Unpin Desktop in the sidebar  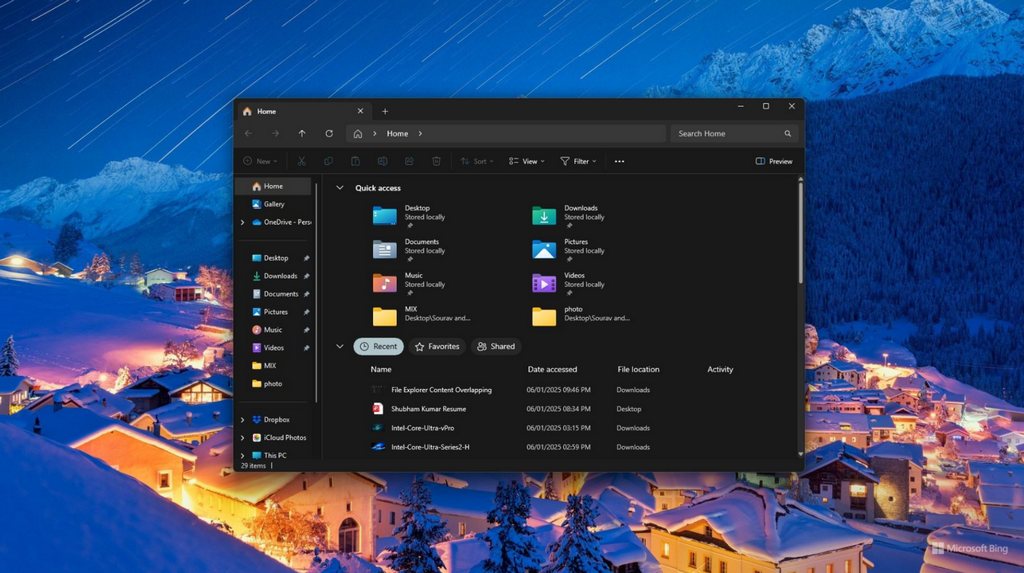(x=306, y=258)
